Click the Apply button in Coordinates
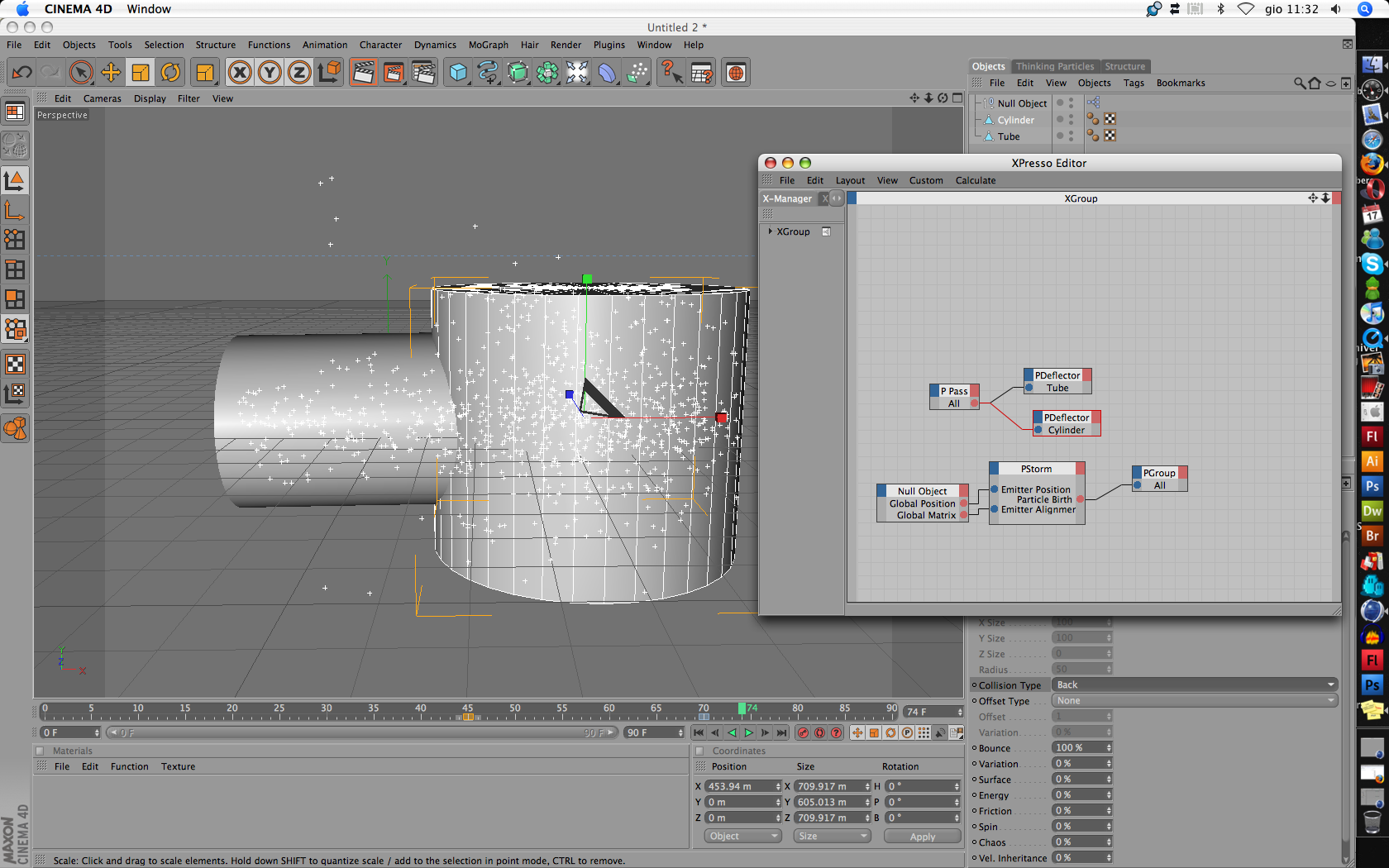1389x868 pixels. tap(922, 837)
